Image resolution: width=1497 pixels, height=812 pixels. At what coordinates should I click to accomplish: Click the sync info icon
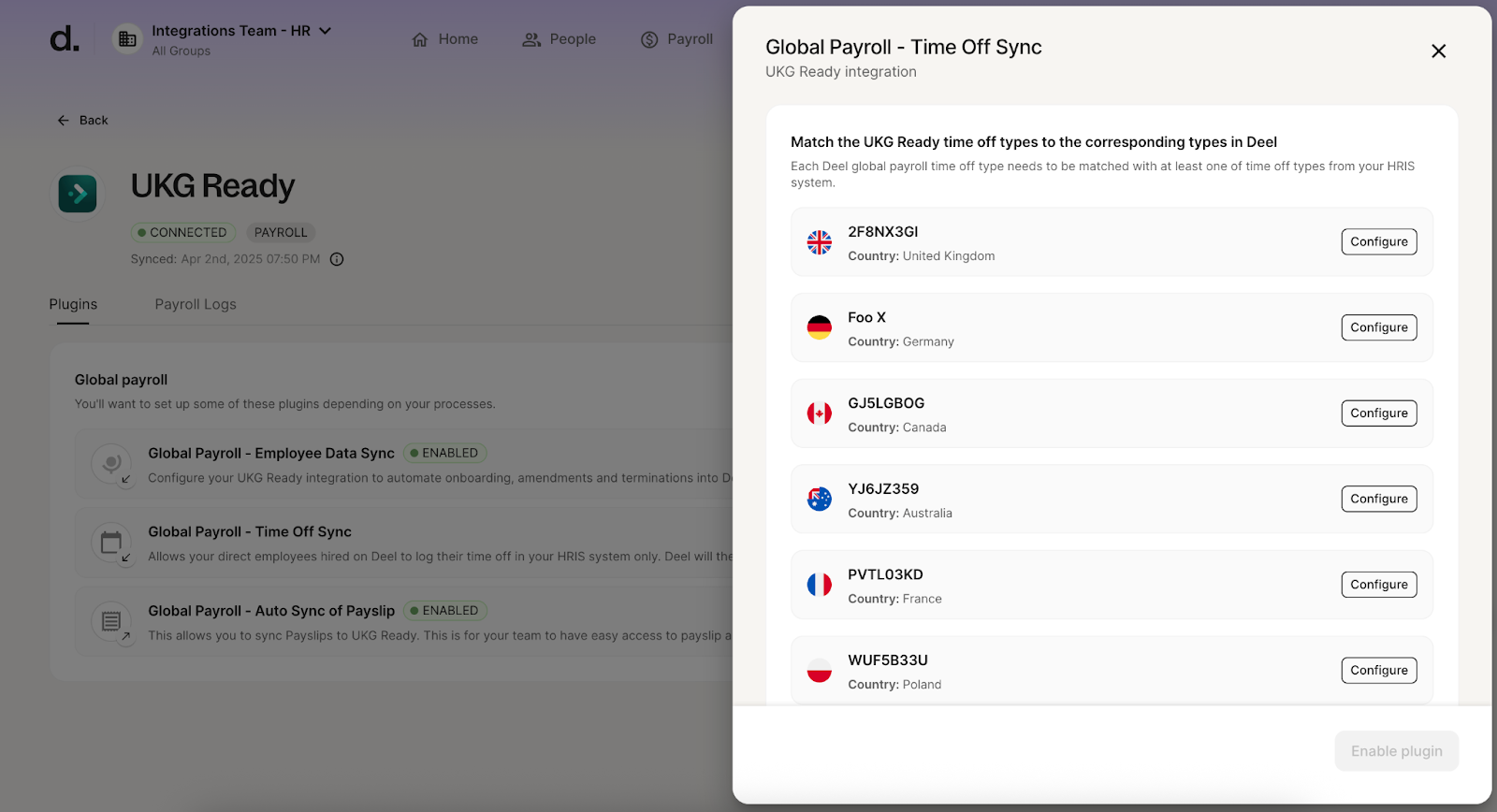337,259
